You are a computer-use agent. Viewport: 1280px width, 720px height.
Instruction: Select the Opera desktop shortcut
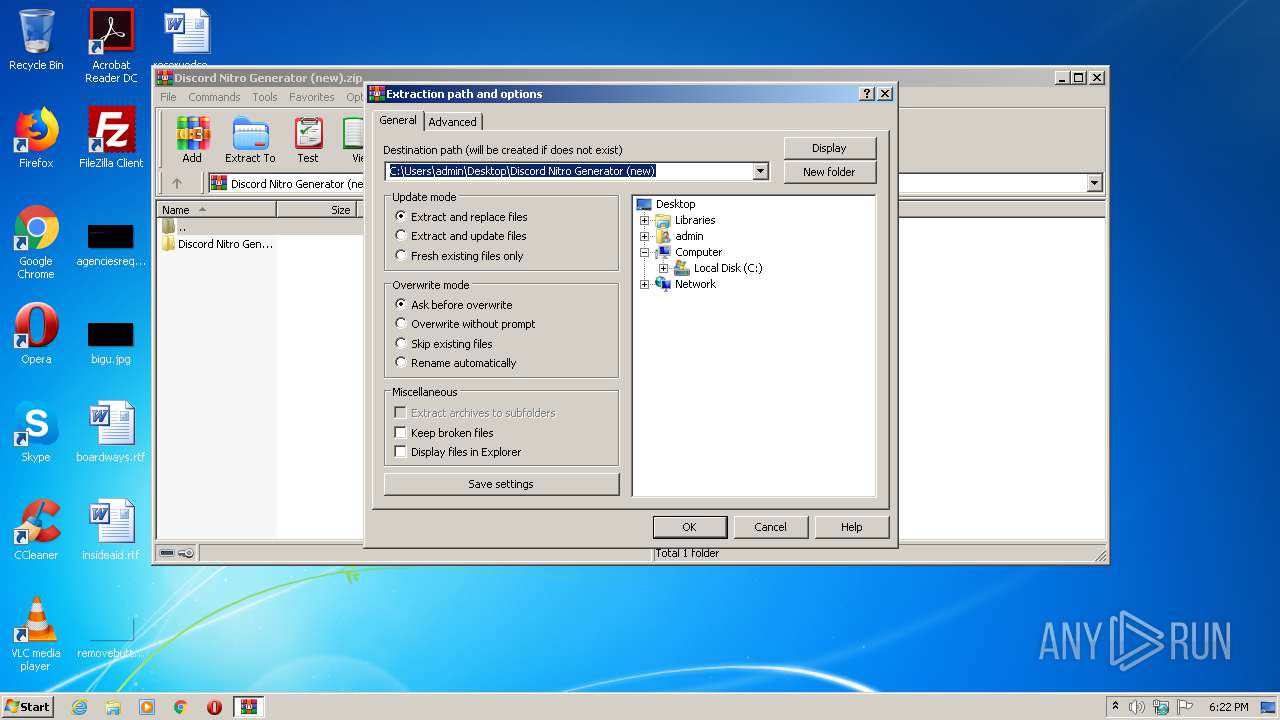tap(36, 334)
